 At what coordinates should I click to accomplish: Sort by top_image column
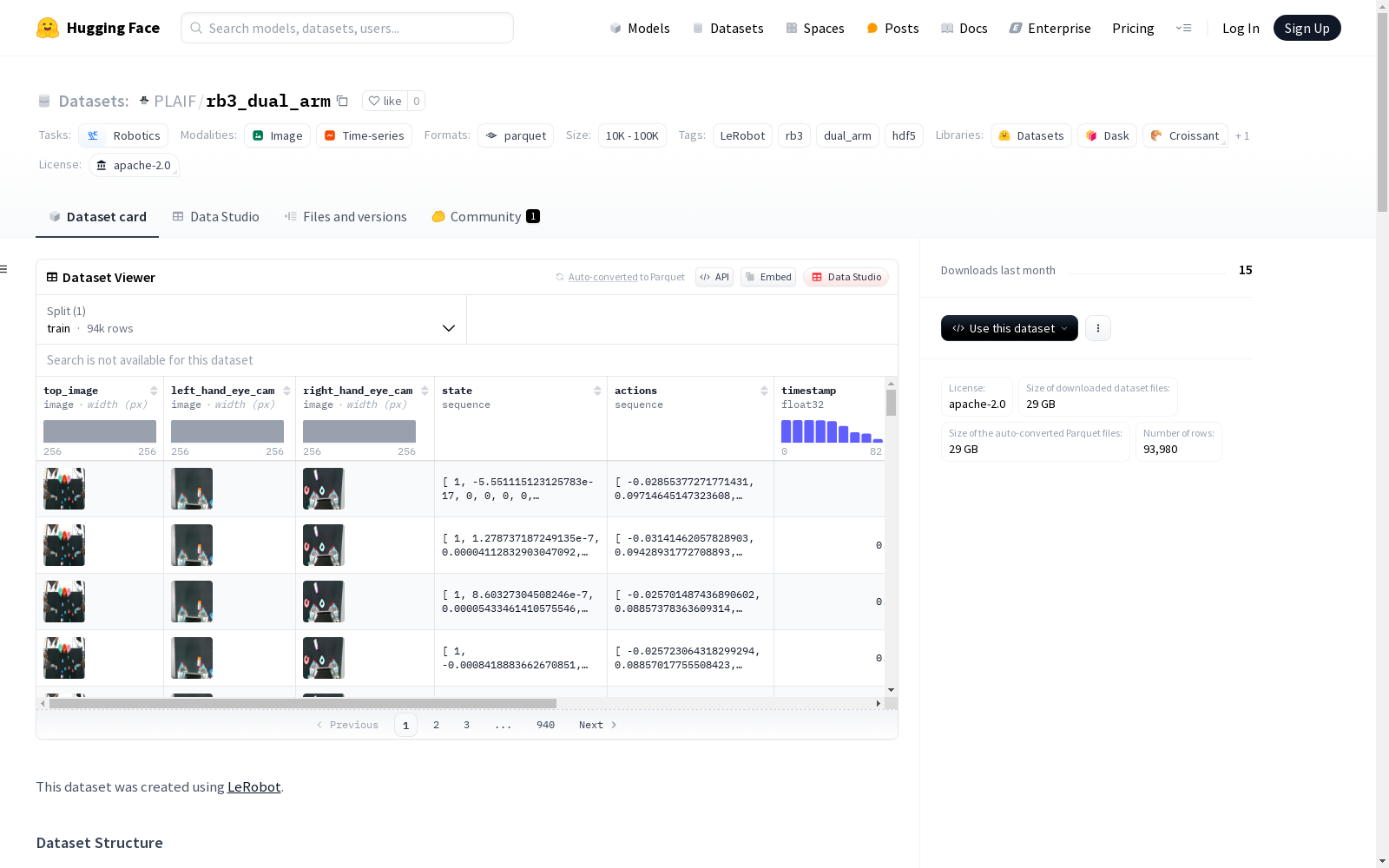154,391
